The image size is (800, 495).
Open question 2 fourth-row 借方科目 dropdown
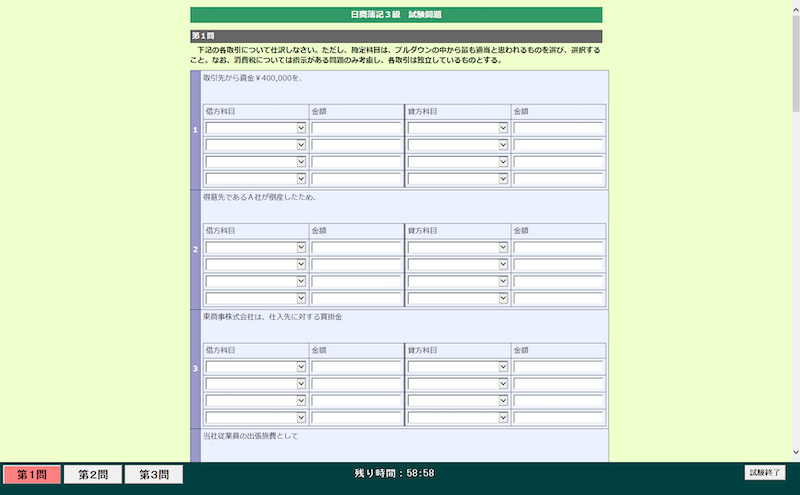click(256, 298)
